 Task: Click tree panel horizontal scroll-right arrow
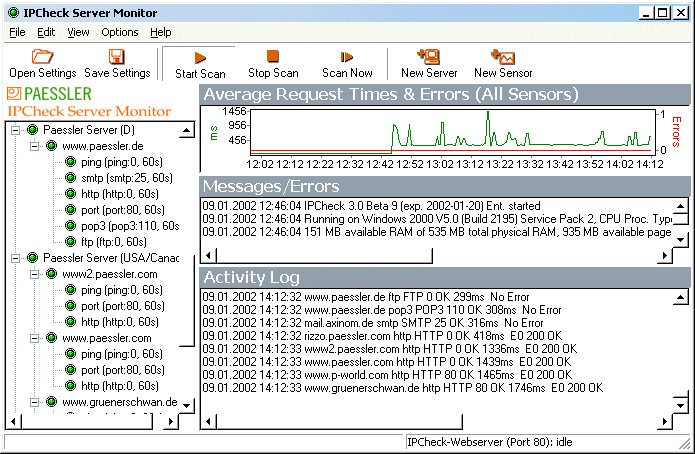170,421
